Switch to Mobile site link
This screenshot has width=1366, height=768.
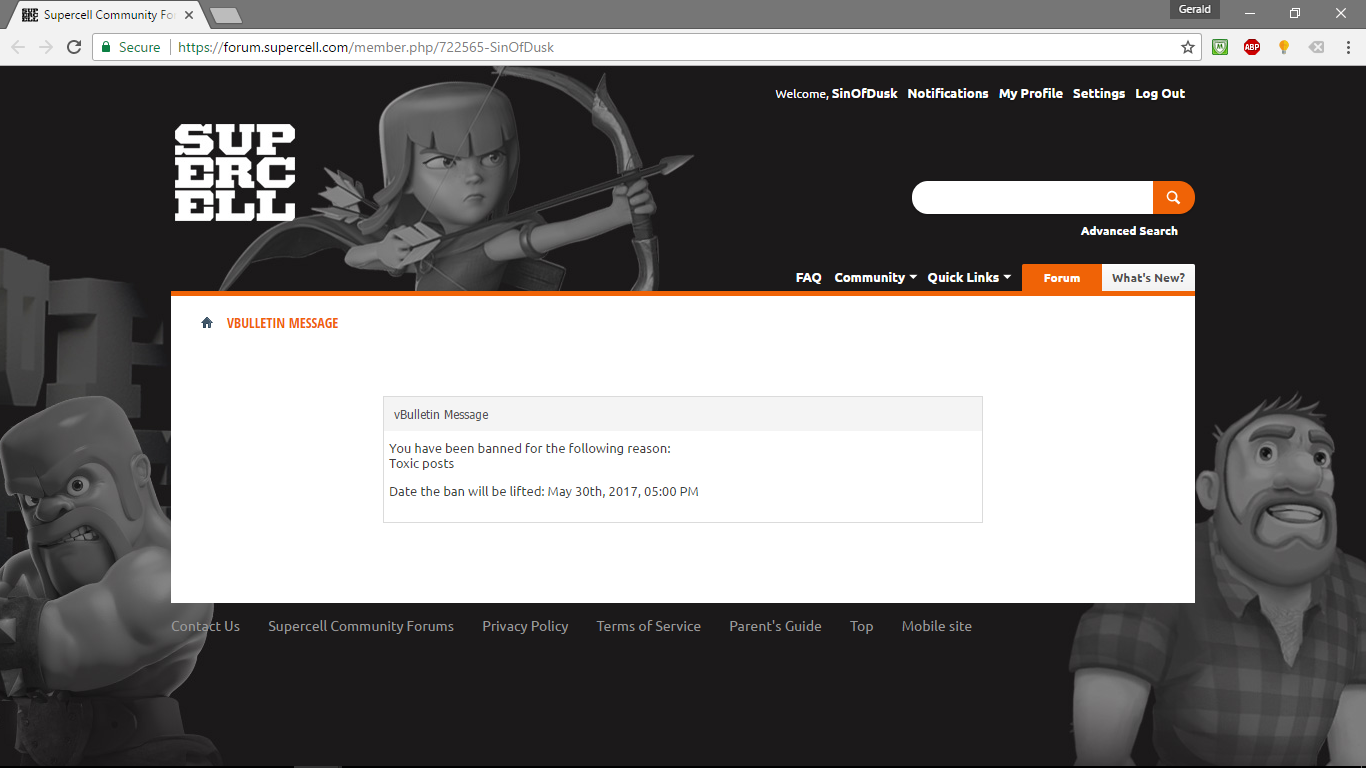click(937, 626)
